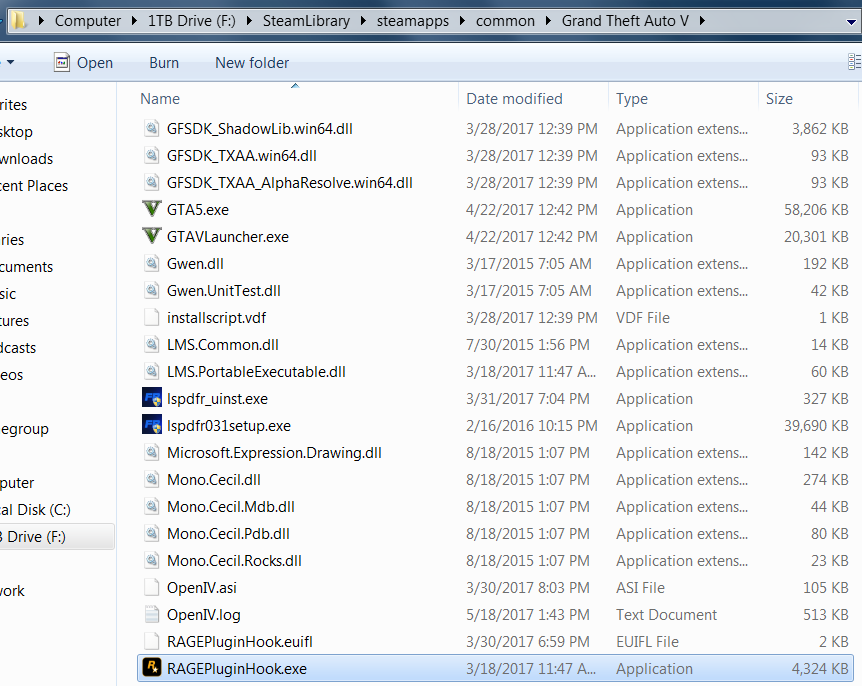Expand the arrow after common breadcrumb
862x686 pixels.
tap(548, 21)
